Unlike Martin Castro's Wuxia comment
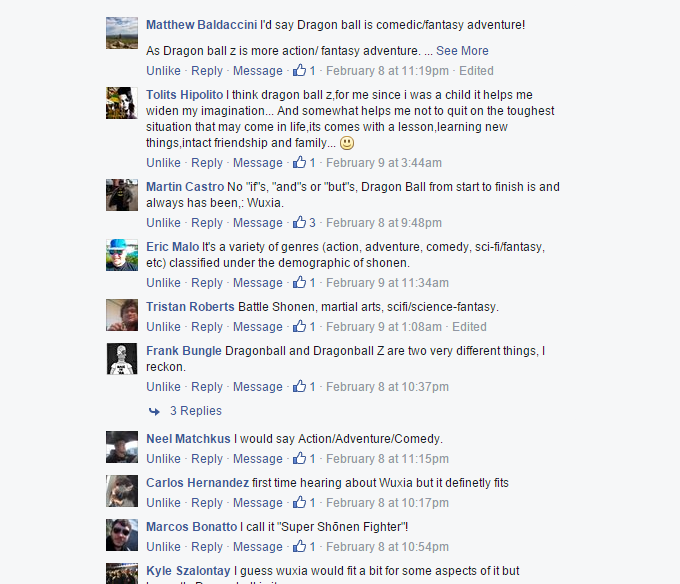This screenshot has width=680, height=584. pos(163,222)
